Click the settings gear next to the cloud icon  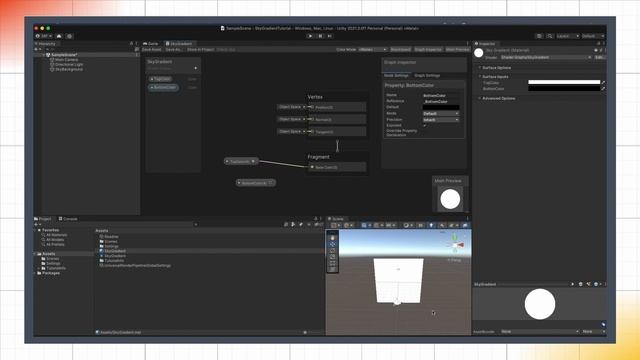click(x=69, y=36)
